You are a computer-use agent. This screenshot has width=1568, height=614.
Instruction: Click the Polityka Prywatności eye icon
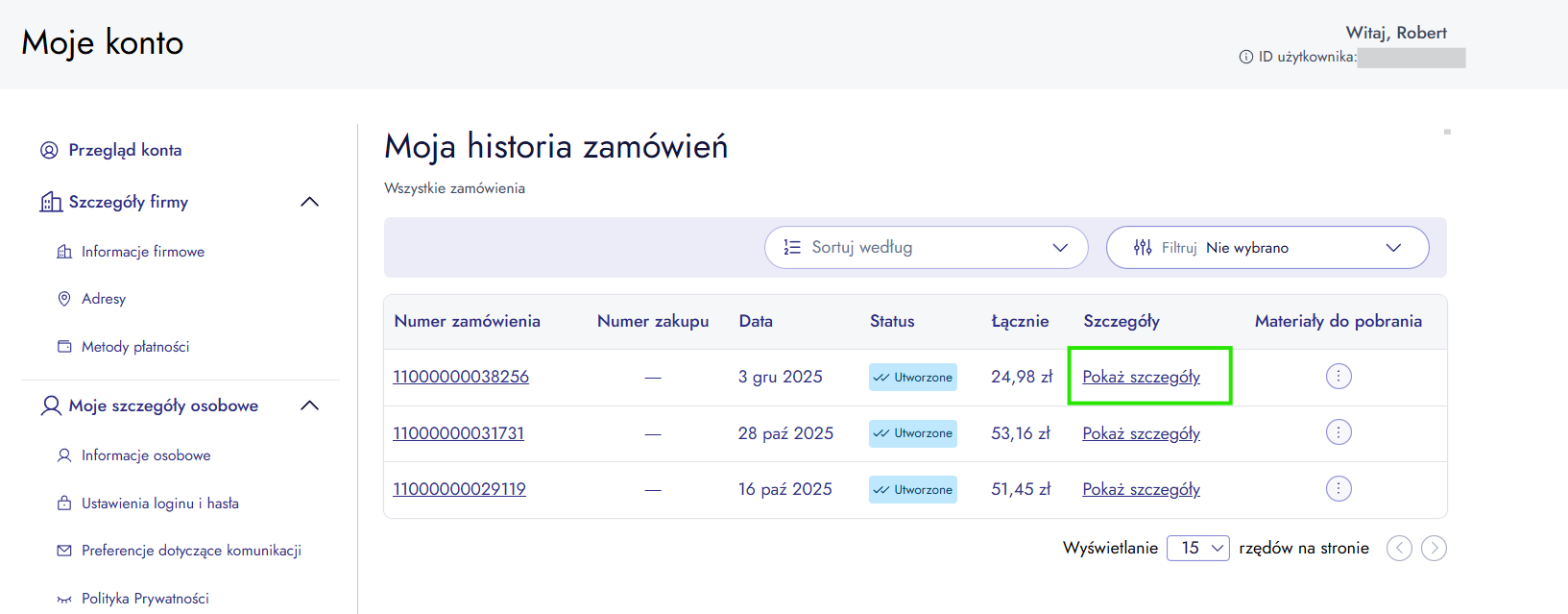click(x=64, y=600)
